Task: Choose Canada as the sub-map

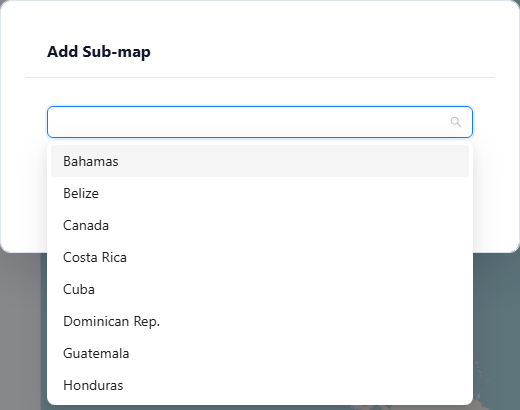Action: [x=260, y=225]
